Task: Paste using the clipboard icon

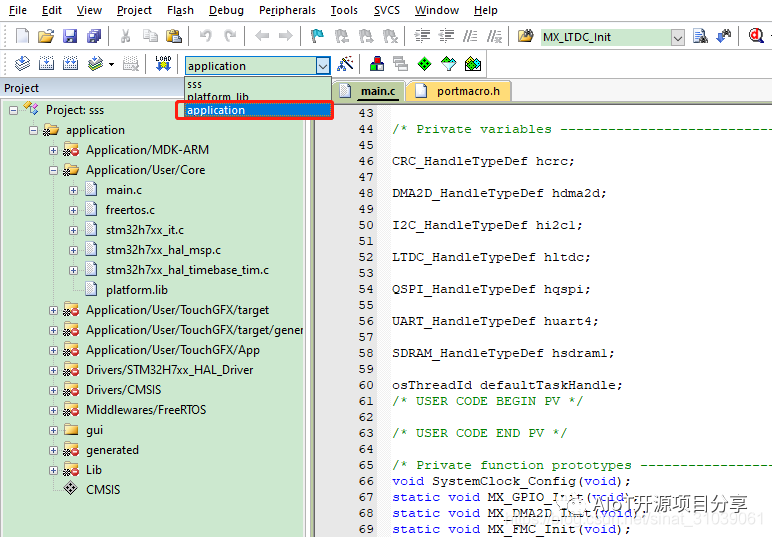Action: point(173,36)
